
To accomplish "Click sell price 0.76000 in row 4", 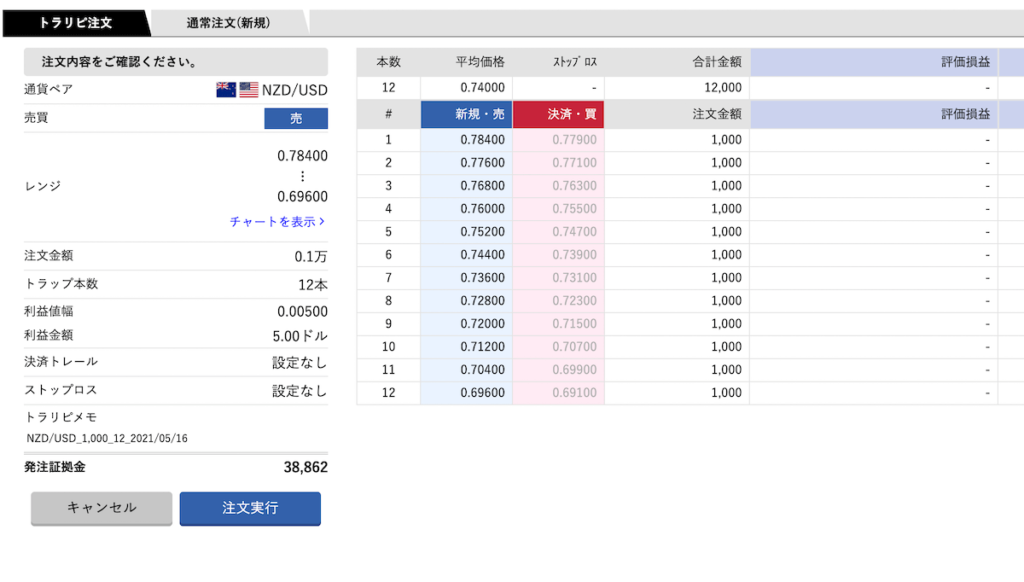I will [482, 208].
